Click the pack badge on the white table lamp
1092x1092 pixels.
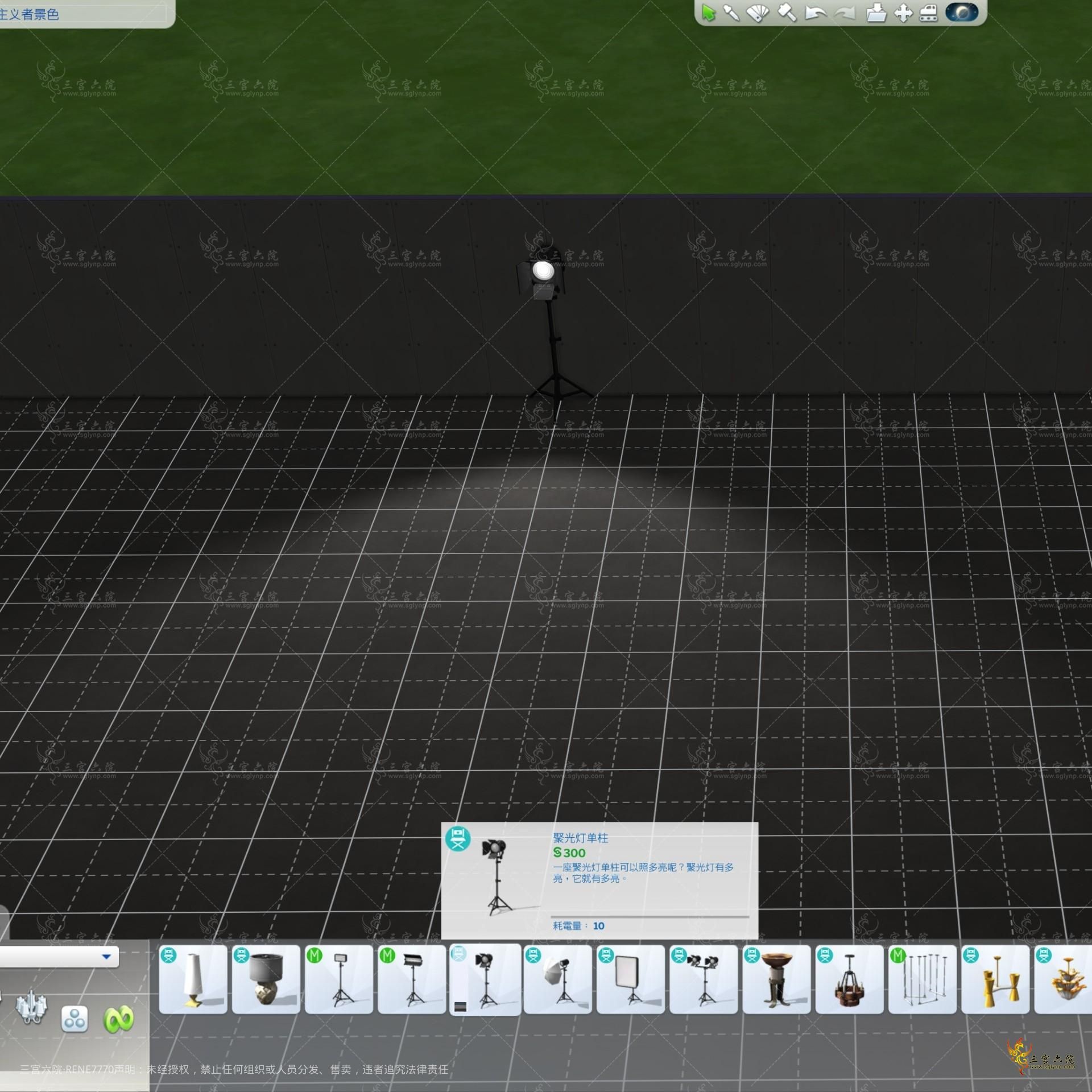168,955
